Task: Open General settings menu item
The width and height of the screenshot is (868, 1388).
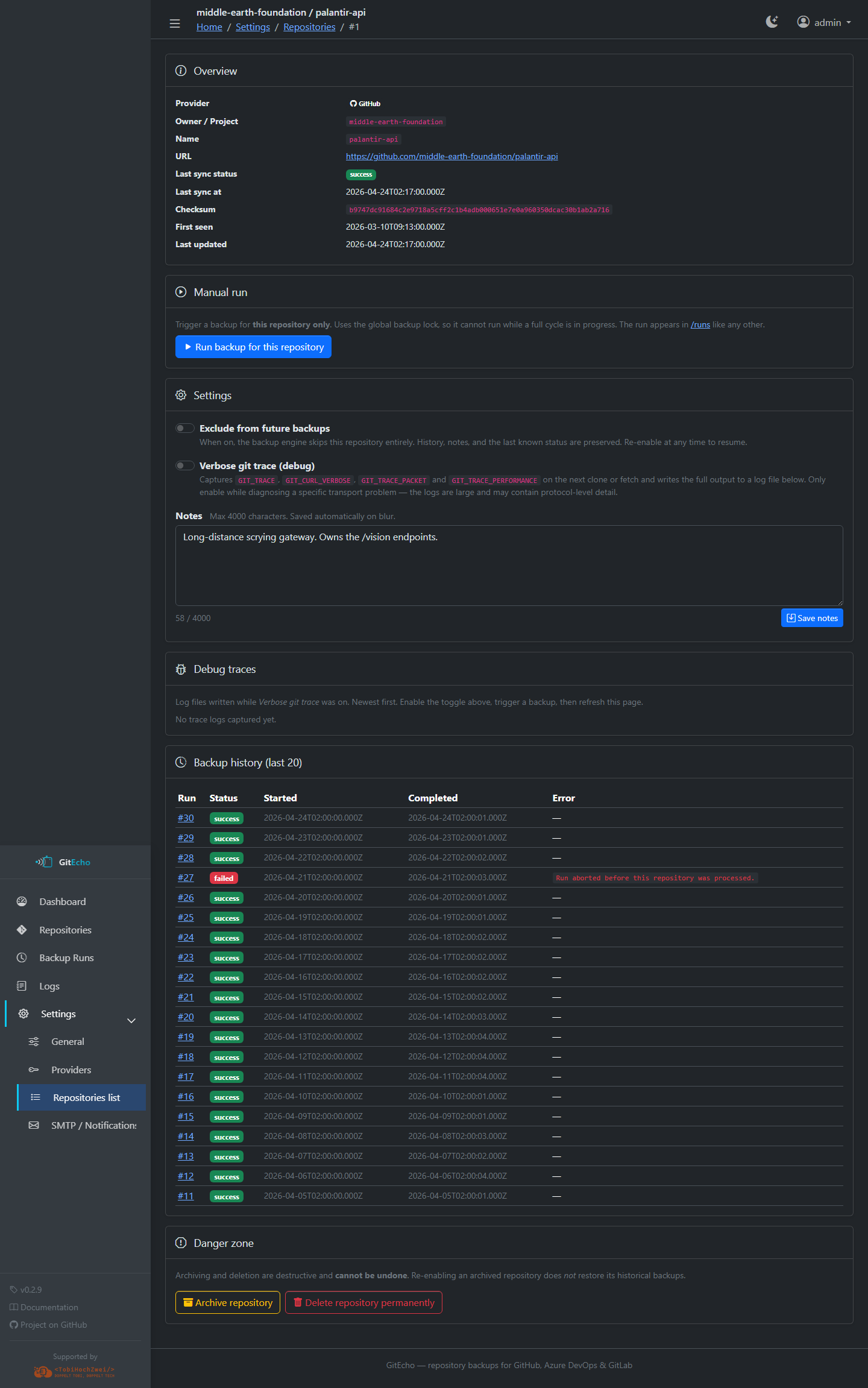Action: pos(68,1041)
